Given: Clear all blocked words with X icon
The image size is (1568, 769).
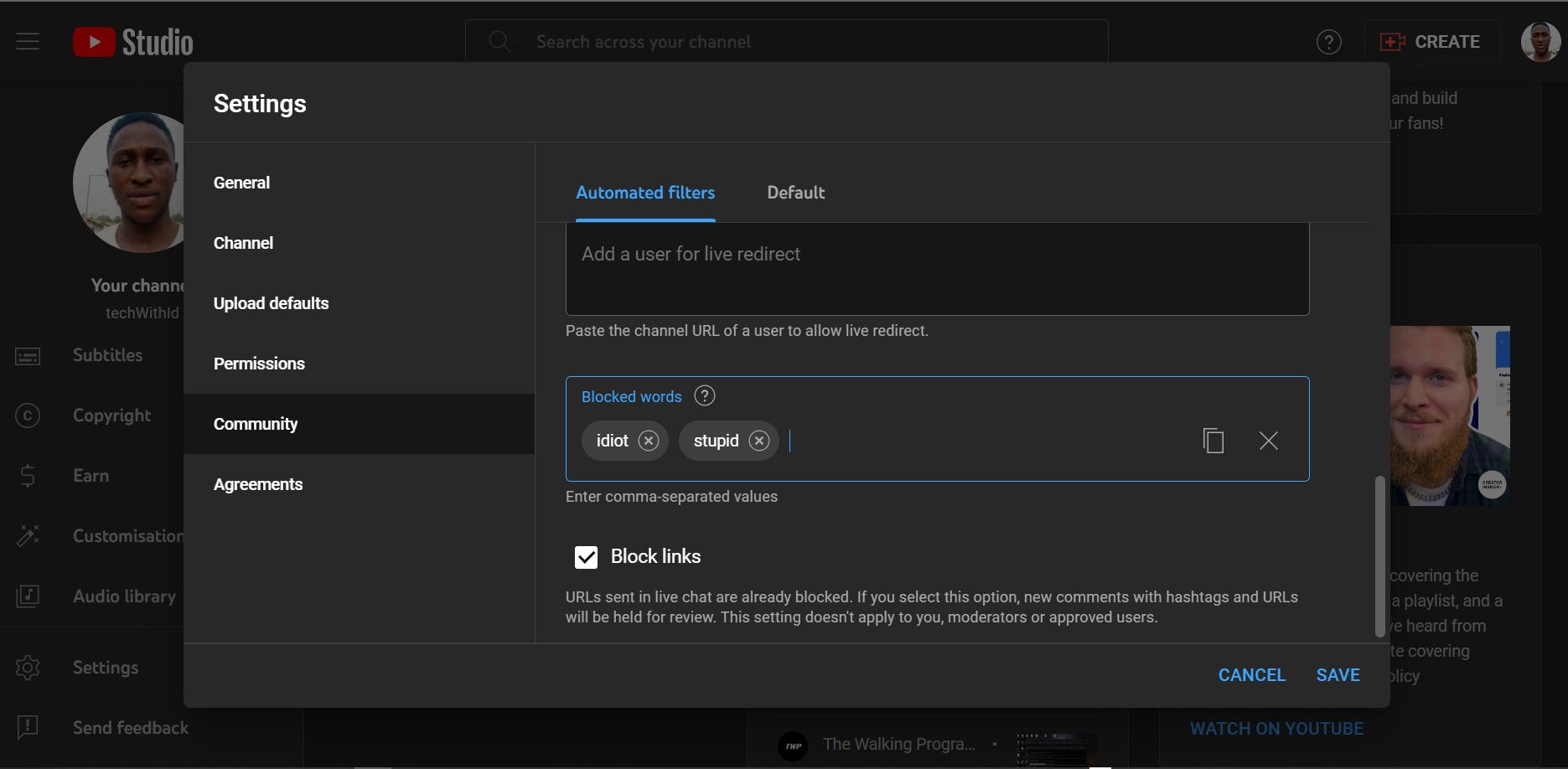Looking at the screenshot, I should click(x=1269, y=441).
